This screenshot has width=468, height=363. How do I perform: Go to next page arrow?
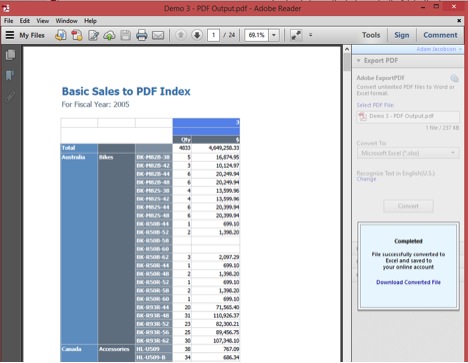(197, 35)
